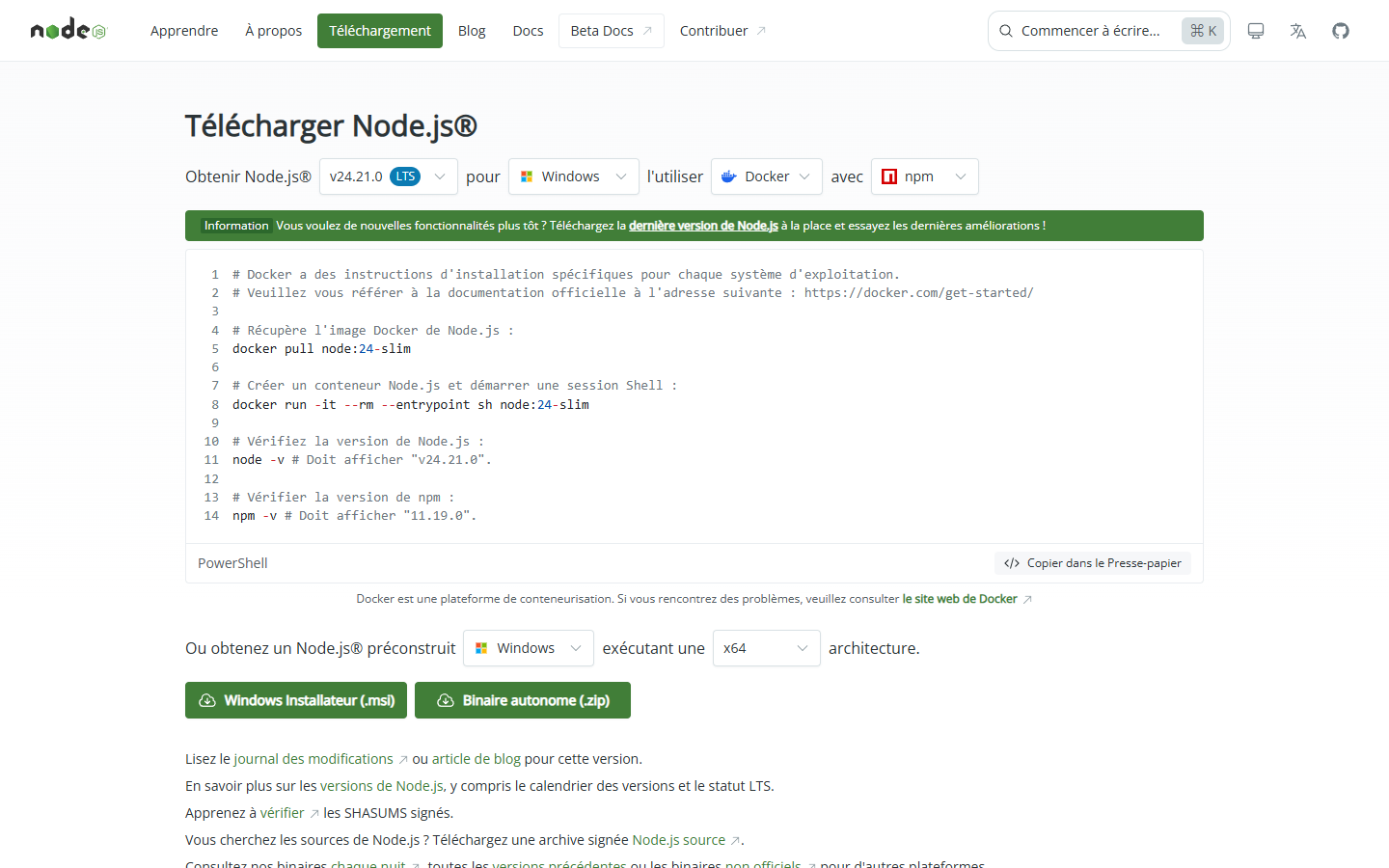Viewport: 1389px width, 868px height.
Task: Click the 'Commencer à écrire...' search field
Action: 1109,31
